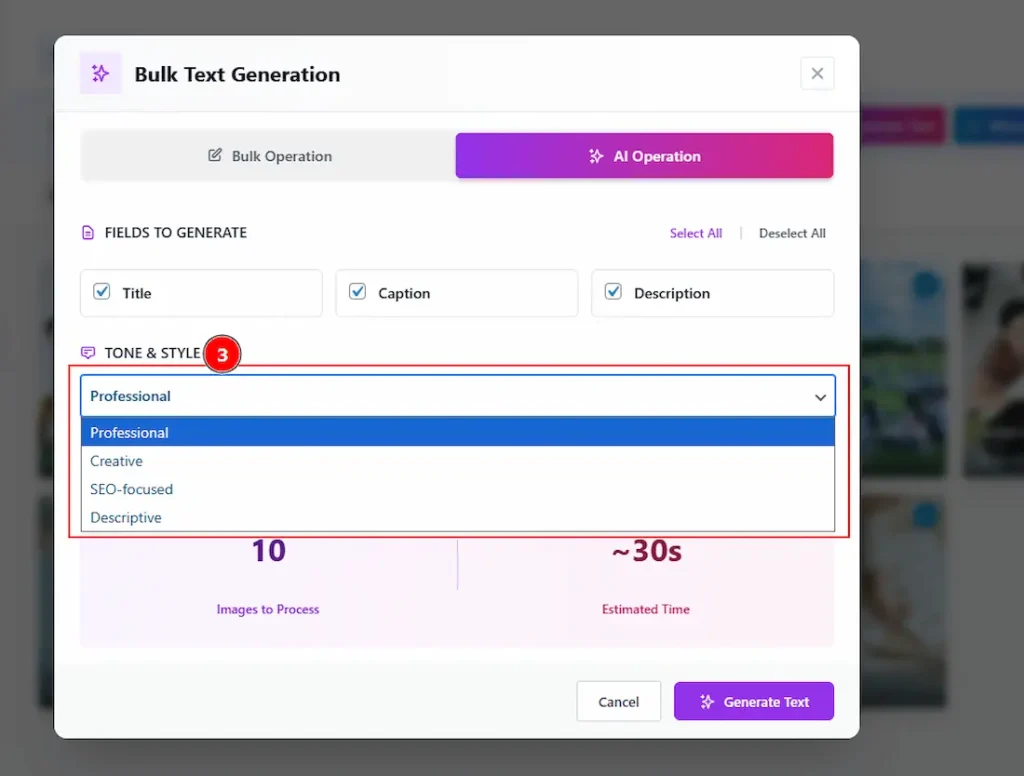This screenshot has height=776, width=1024.
Task: Click the sparkle icon beside Bulk Text Generation
Action: tap(100, 74)
